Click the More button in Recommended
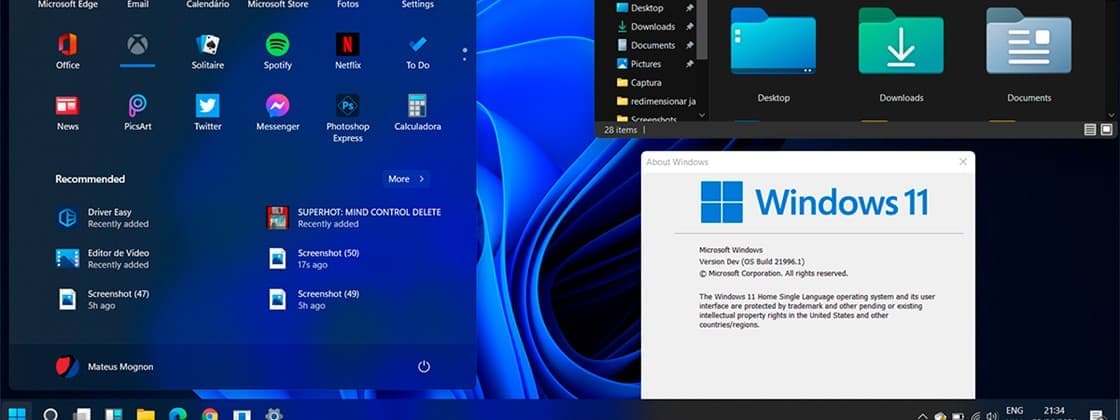This screenshot has height=420, width=1120. tap(406, 179)
